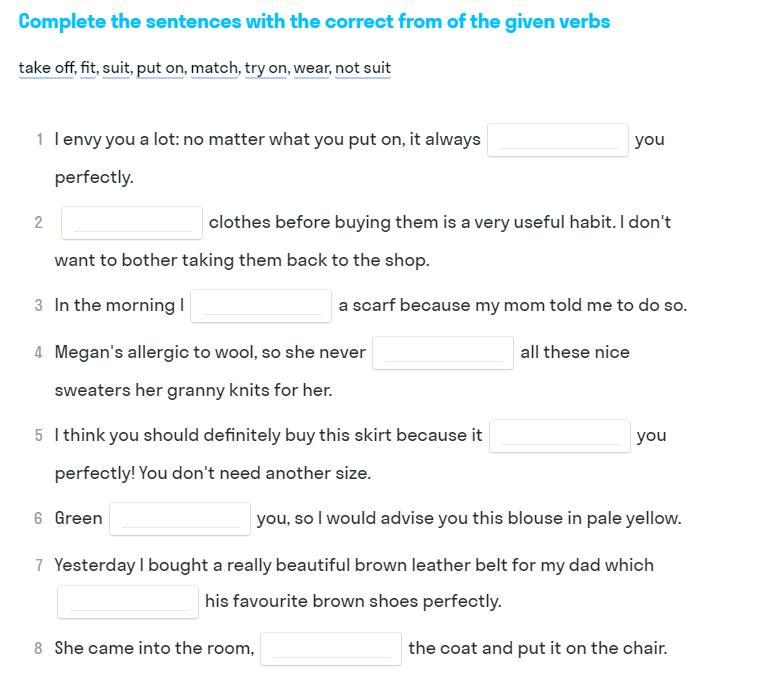Focus the blank after 'so she never'

tap(443, 353)
